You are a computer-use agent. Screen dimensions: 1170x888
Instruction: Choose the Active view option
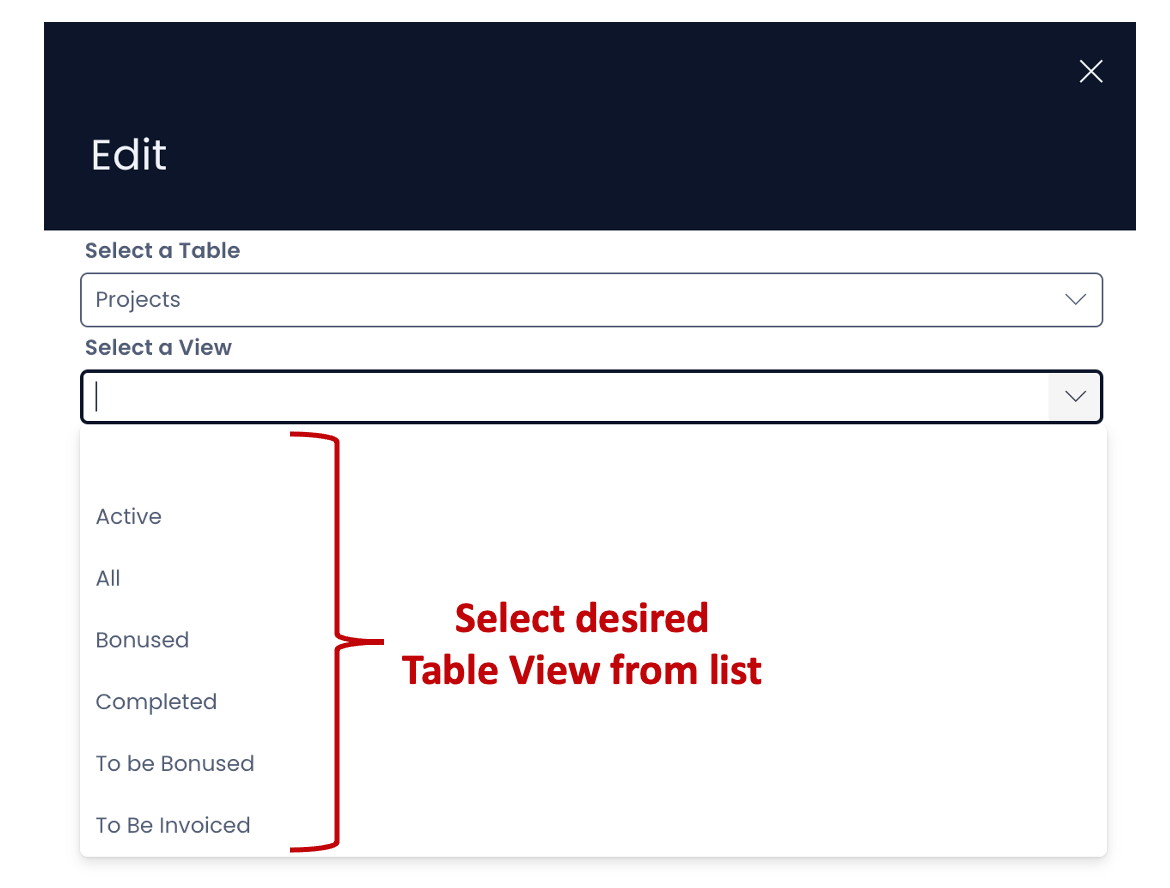click(x=593, y=516)
